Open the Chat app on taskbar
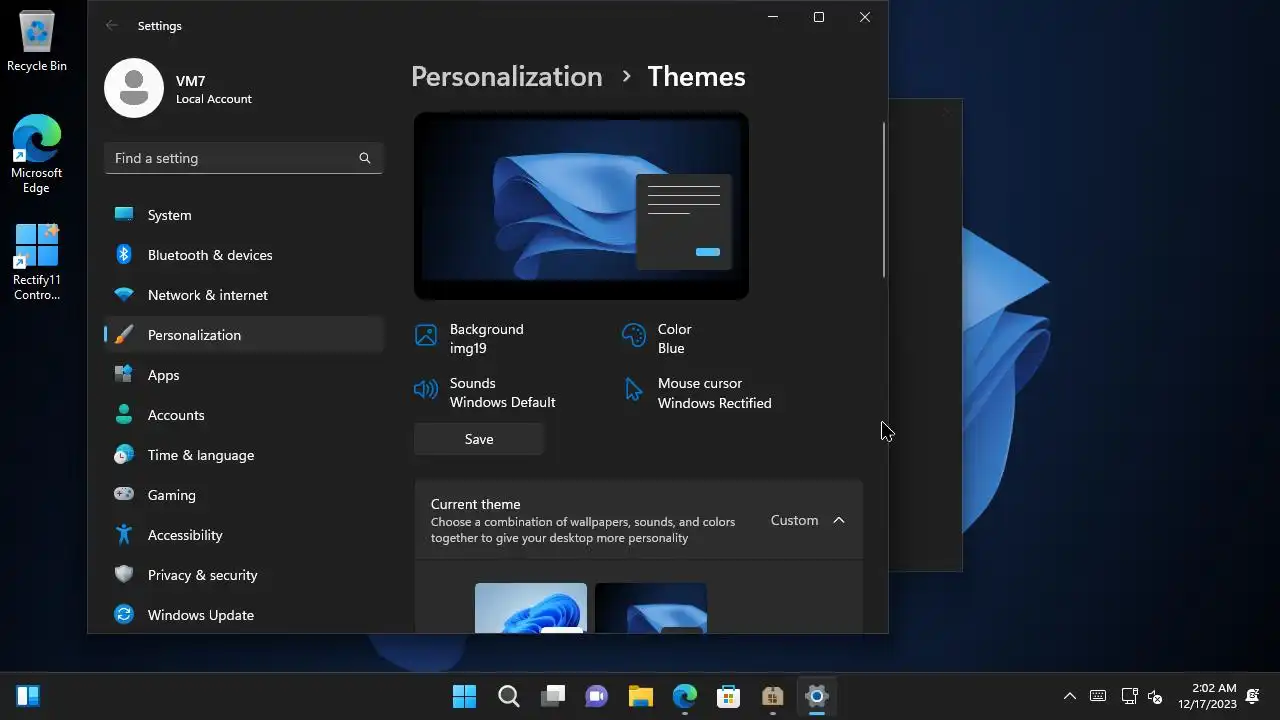Screen dimensions: 1280x720 (597, 696)
